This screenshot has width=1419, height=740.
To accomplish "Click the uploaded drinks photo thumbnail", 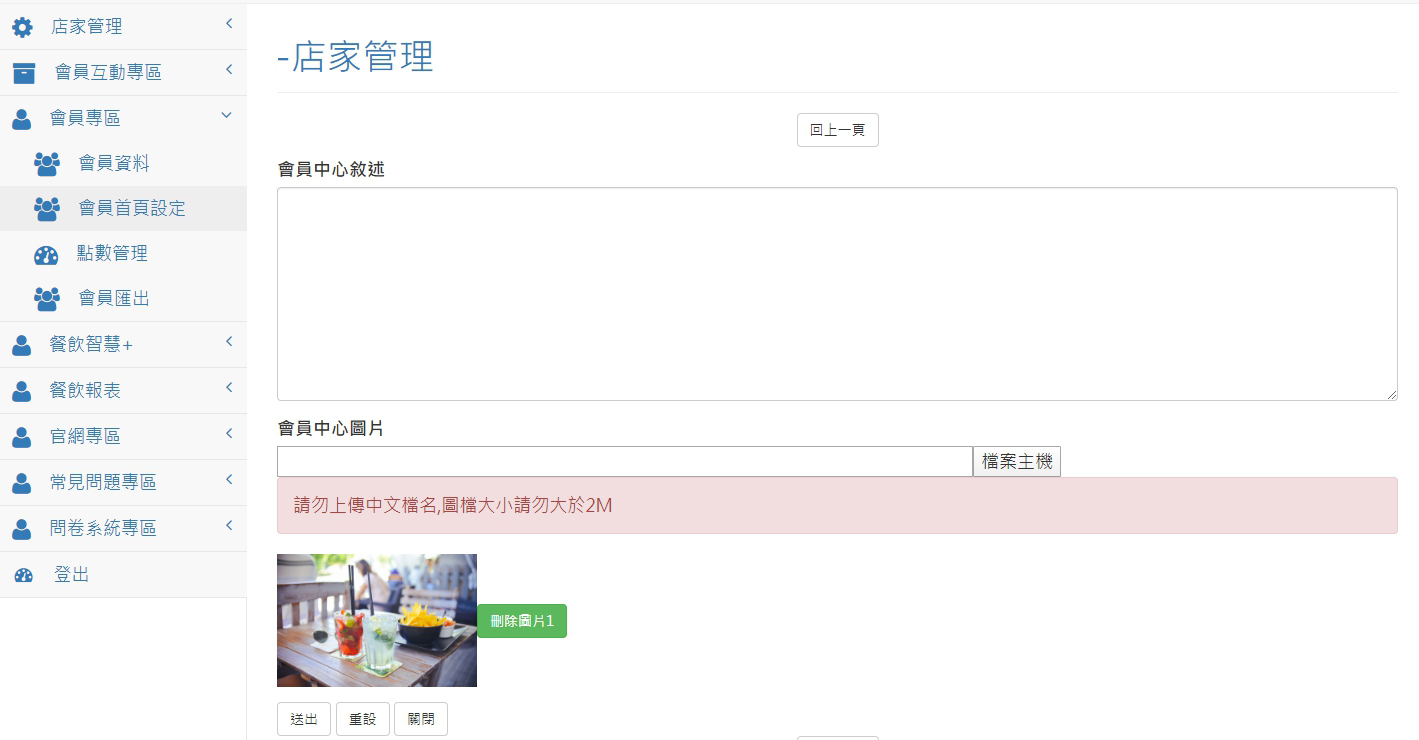I will [377, 620].
